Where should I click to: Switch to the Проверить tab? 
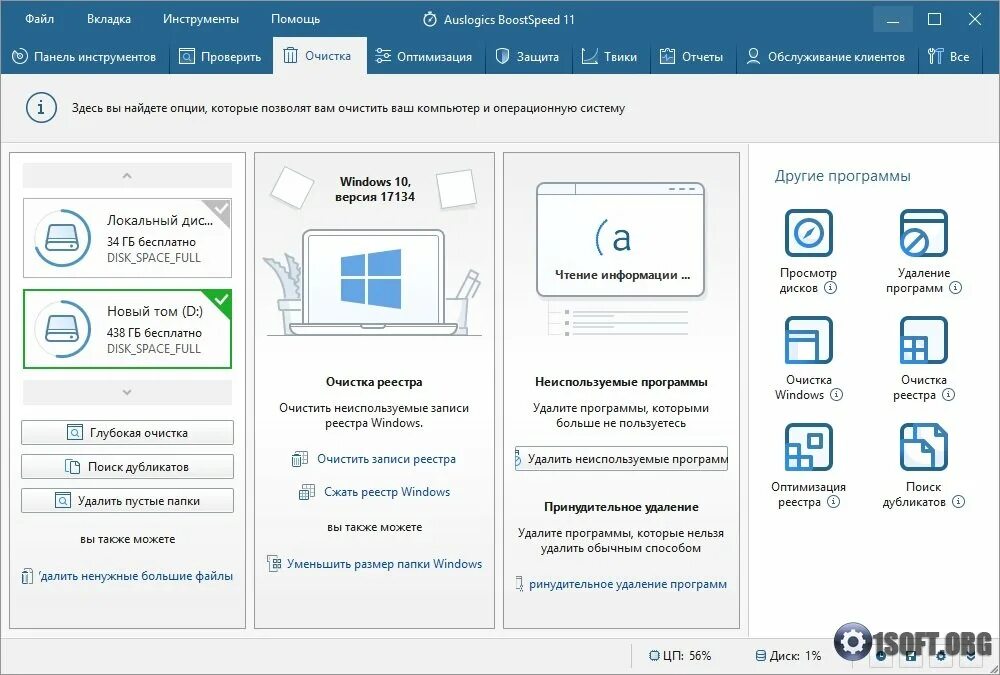(221, 56)
